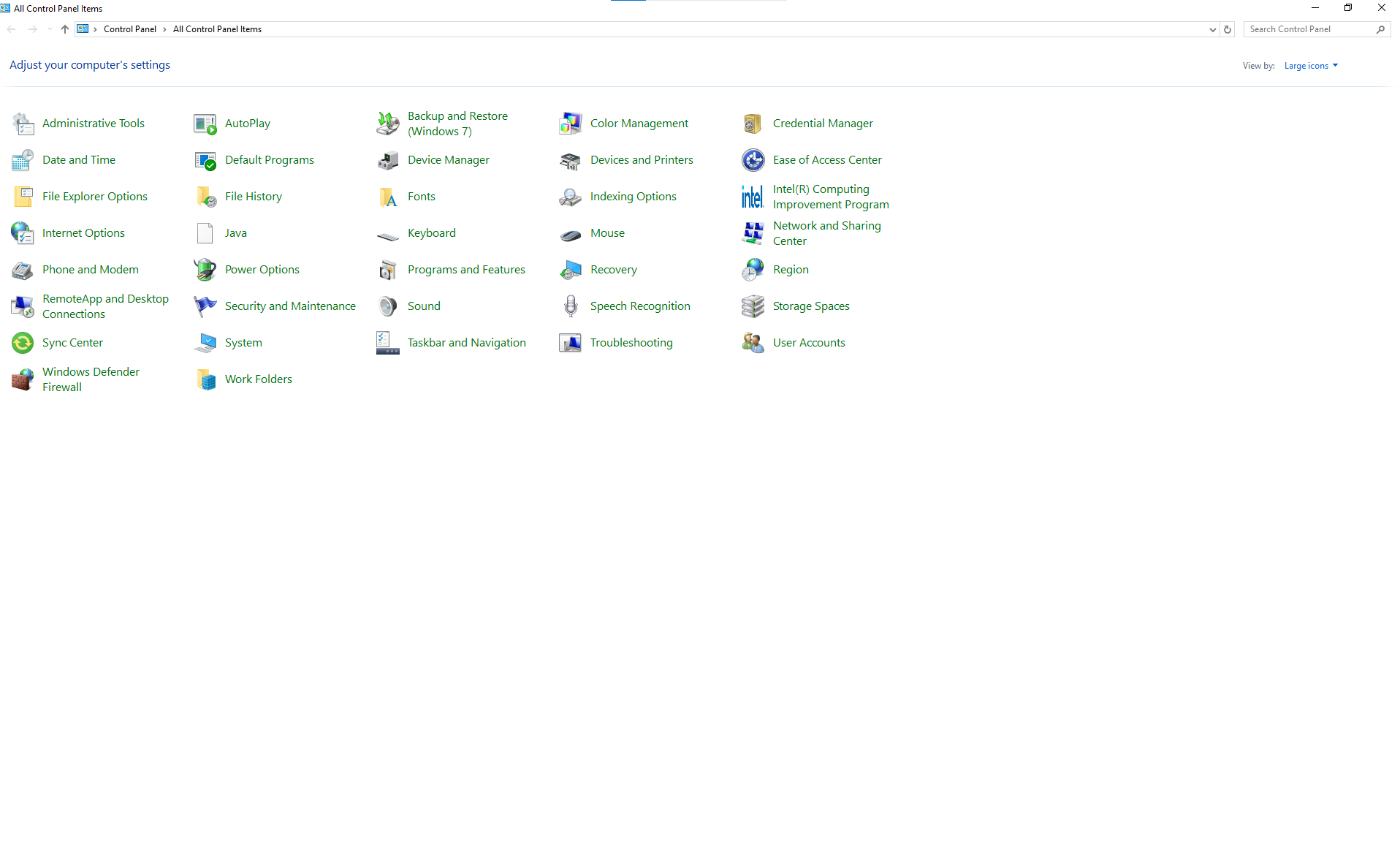The image size is (1400, 848).
Task: Open the View by Large icons dropdown
Action: [1311, 66]
